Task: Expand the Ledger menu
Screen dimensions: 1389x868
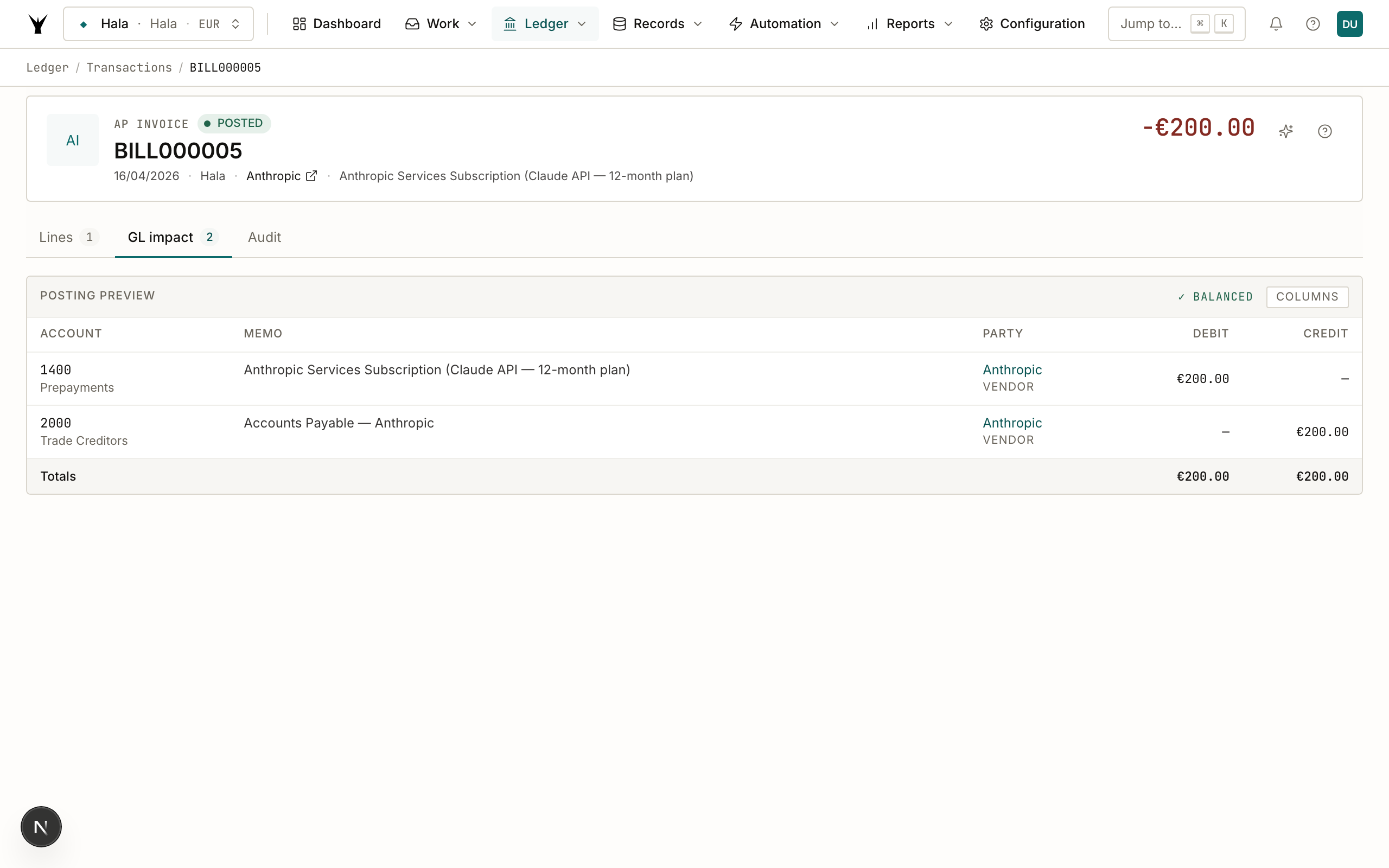Action: pos(545,24)
